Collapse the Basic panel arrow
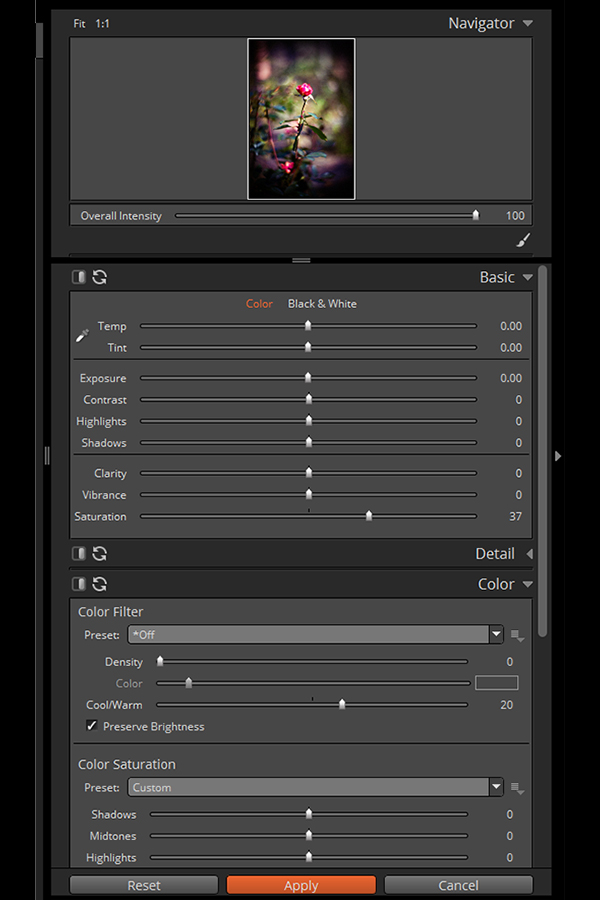Image resolution: width=600 pixels, height=900 pixels. 528,277
